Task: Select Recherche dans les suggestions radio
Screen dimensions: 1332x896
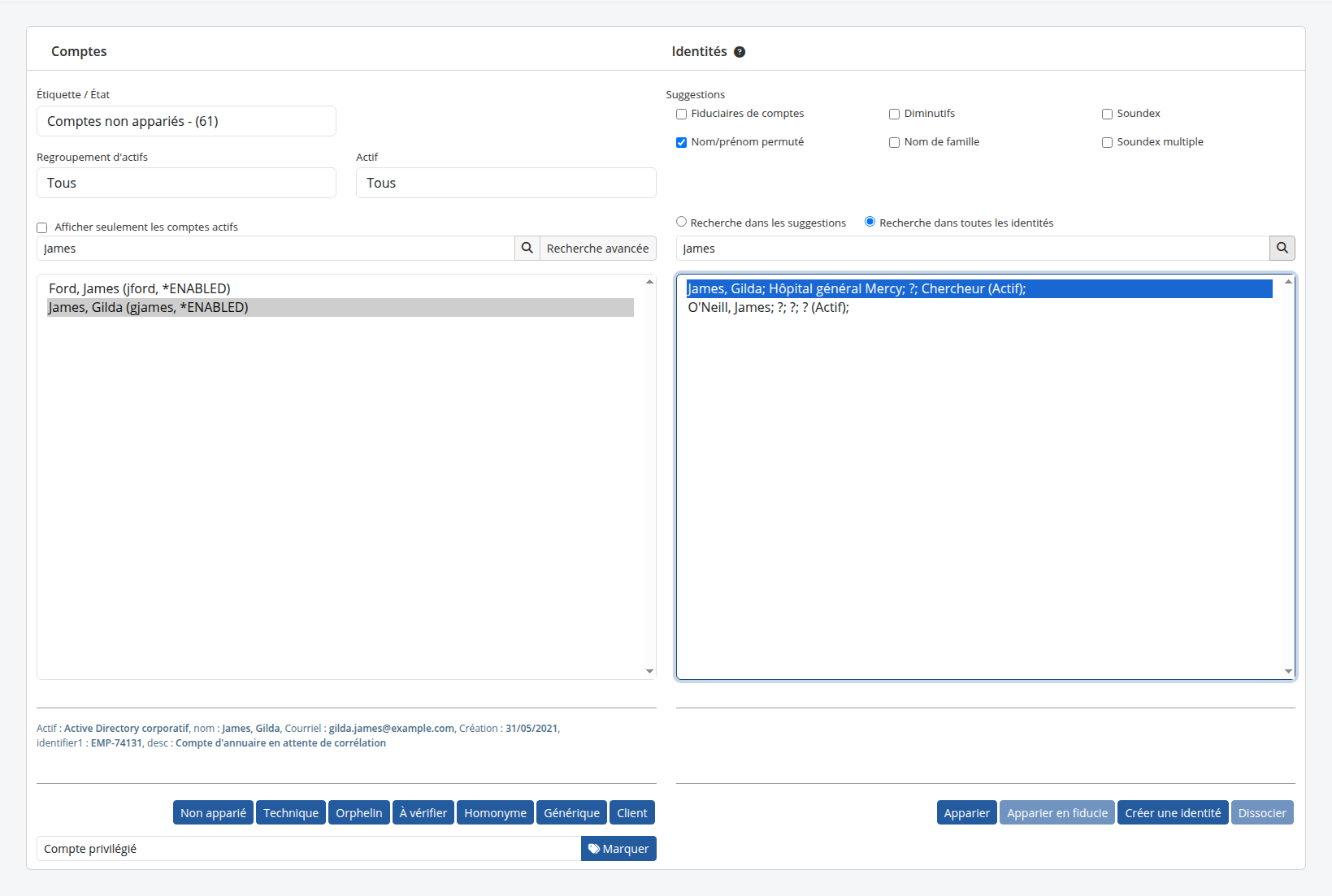Action: pos(682,222)
